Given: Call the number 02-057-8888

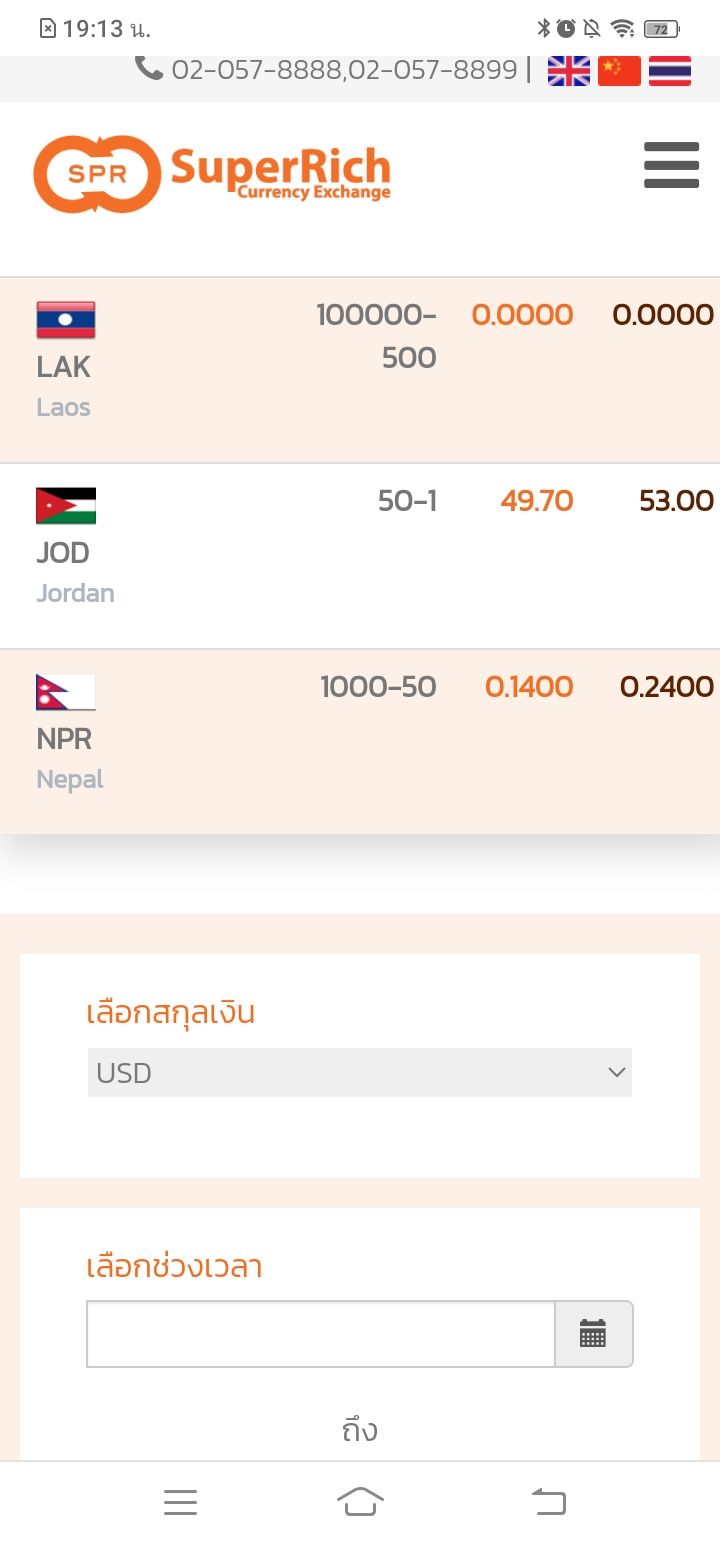Looking at the screenshot, I should (258, 69).
